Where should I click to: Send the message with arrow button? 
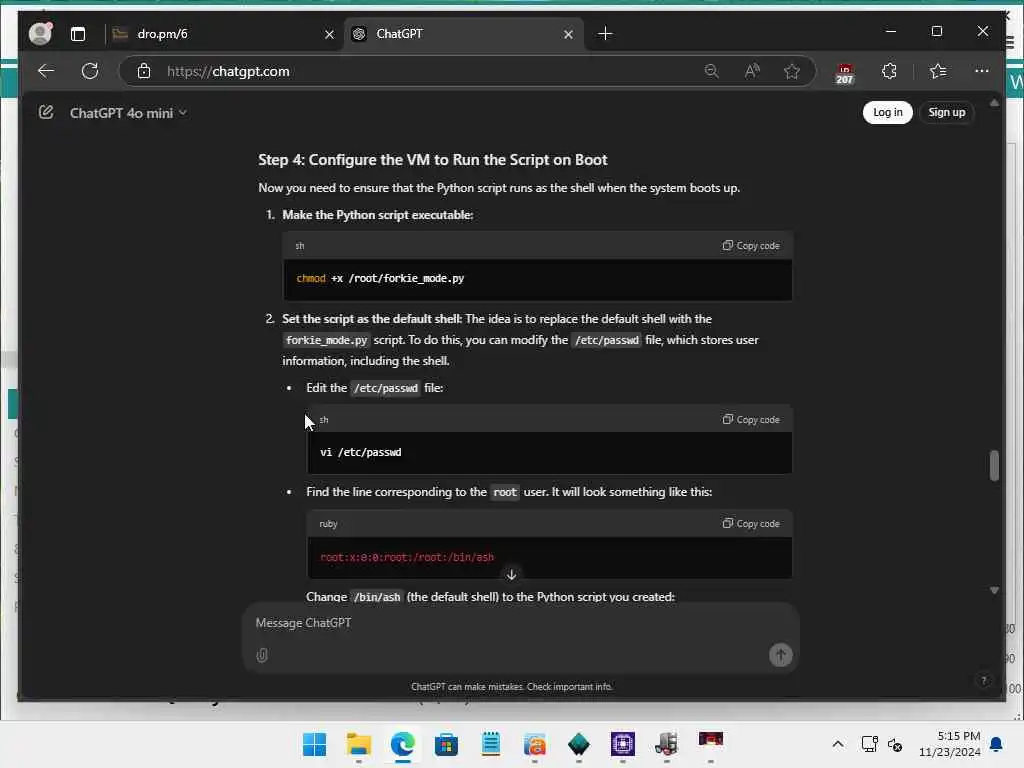[780, 655]
